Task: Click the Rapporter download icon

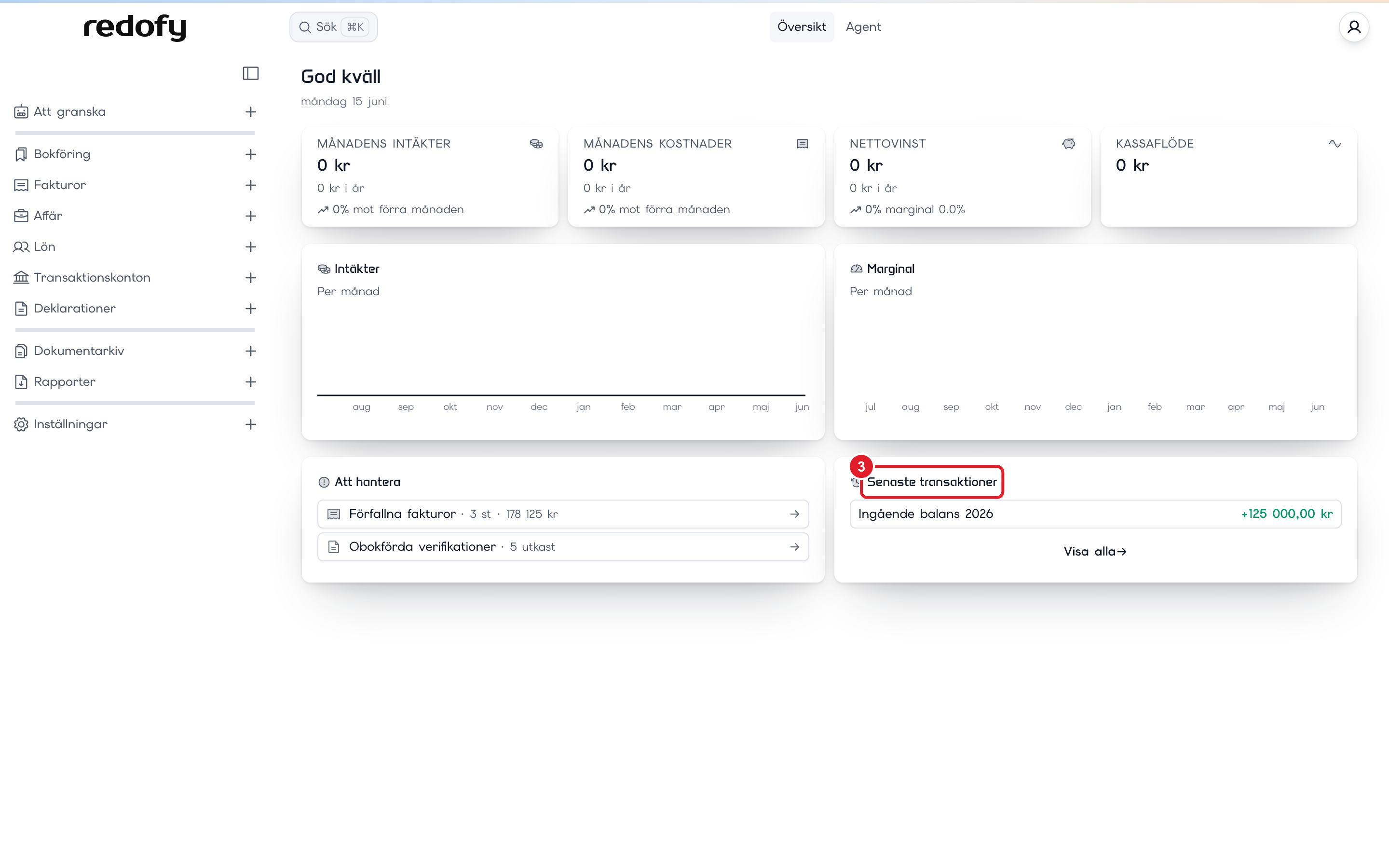Action: pos(21,382)
